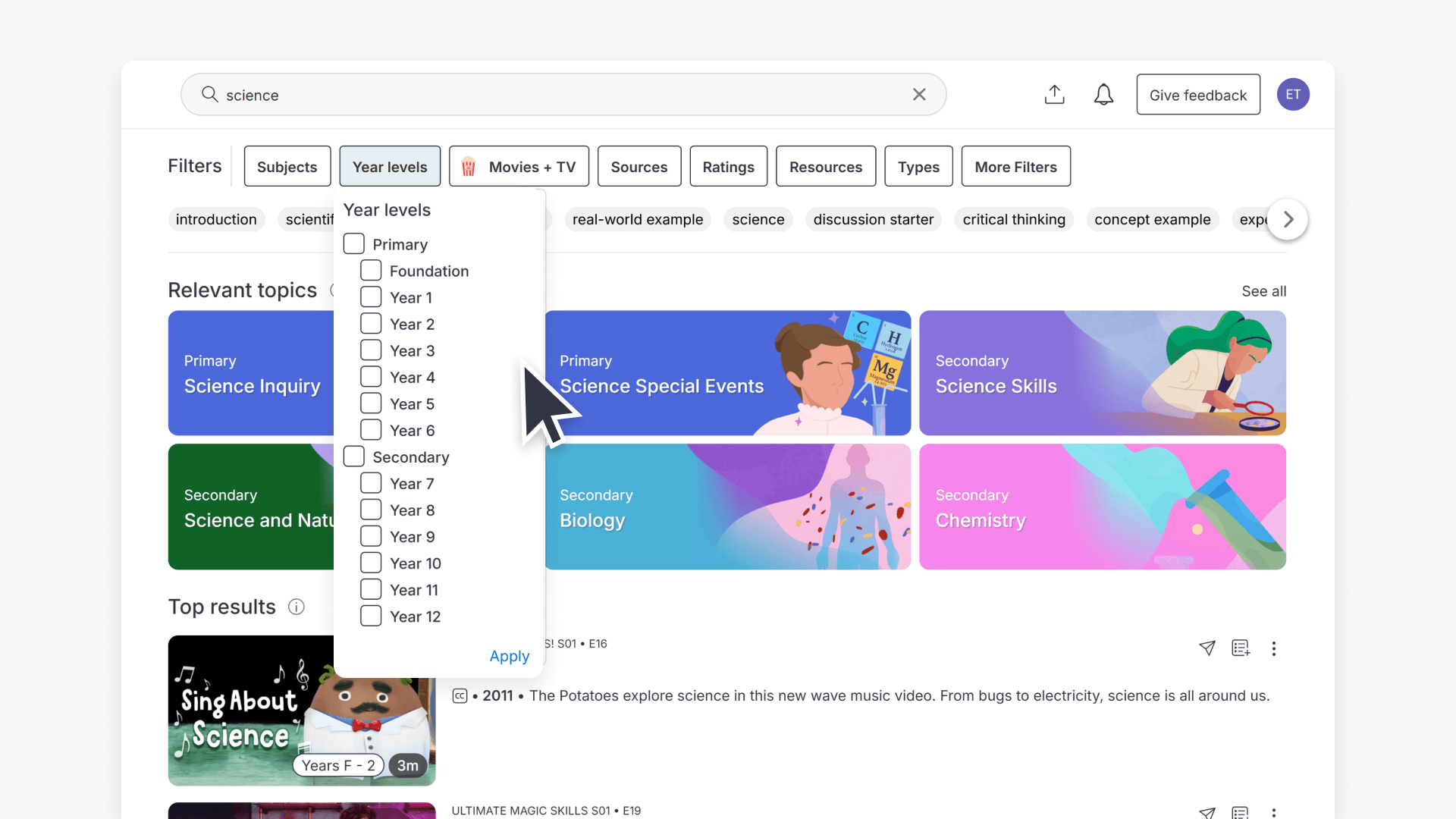
Task: Share the Sing About Science video
Action: [1207, 648]
